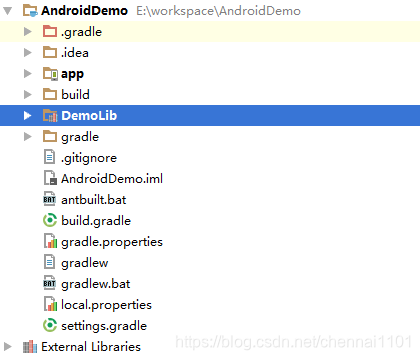Expand the app module arrow
Viewport: 420px width, 360px height.
tap(28, 74)
